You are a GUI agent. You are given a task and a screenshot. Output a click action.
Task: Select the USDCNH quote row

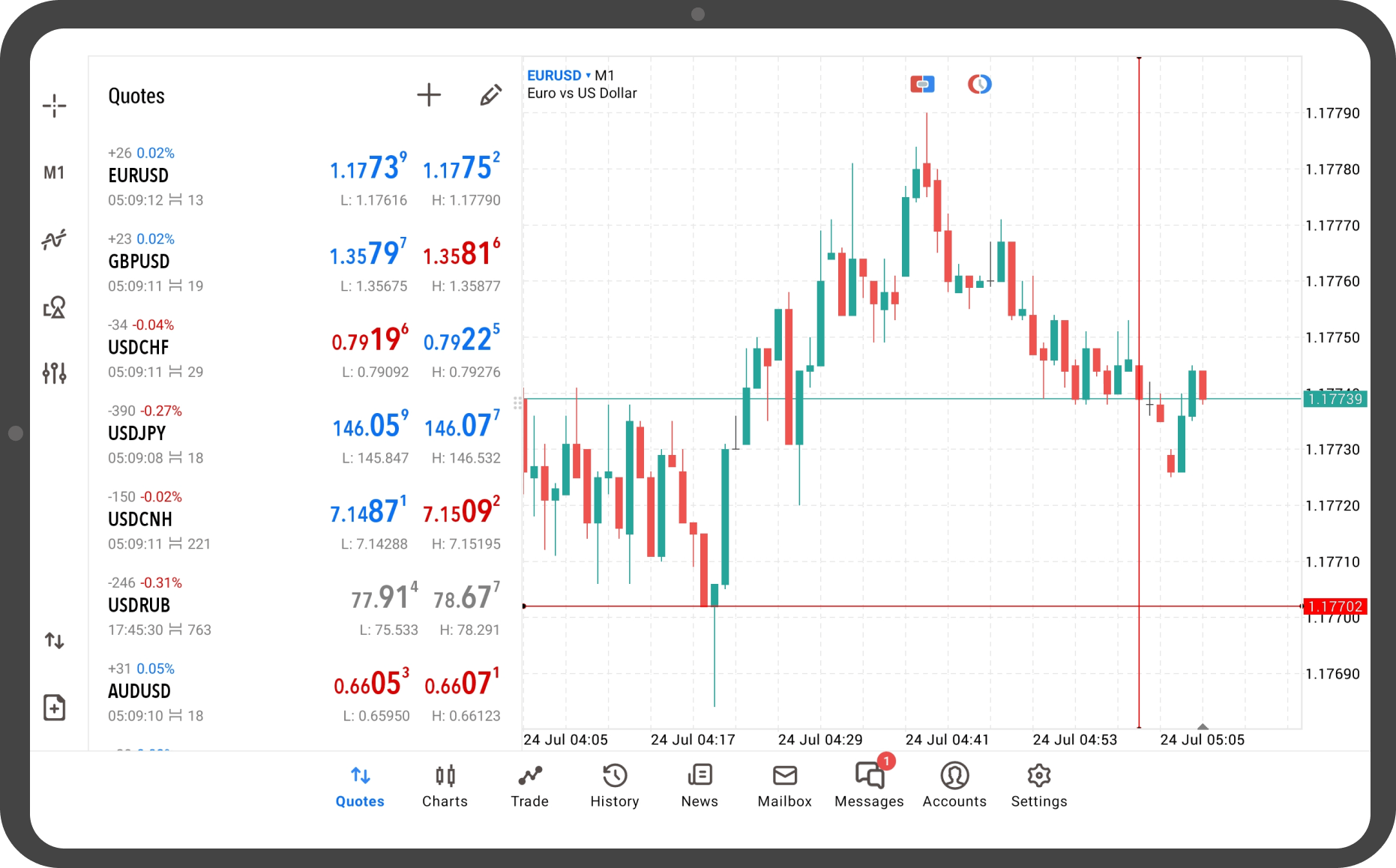(304, 521)
